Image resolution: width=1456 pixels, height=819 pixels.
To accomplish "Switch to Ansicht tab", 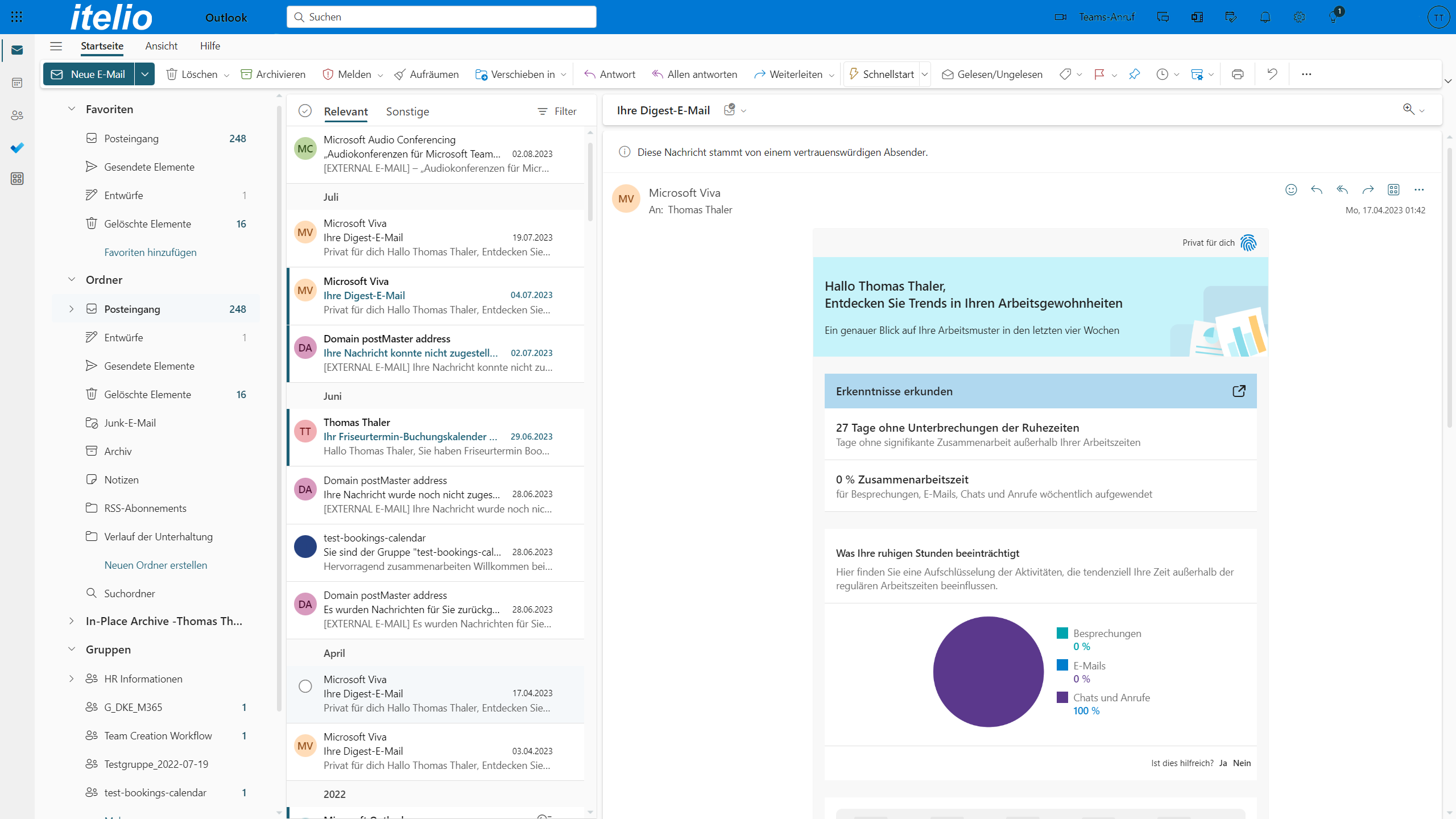I will pos(161,46).
